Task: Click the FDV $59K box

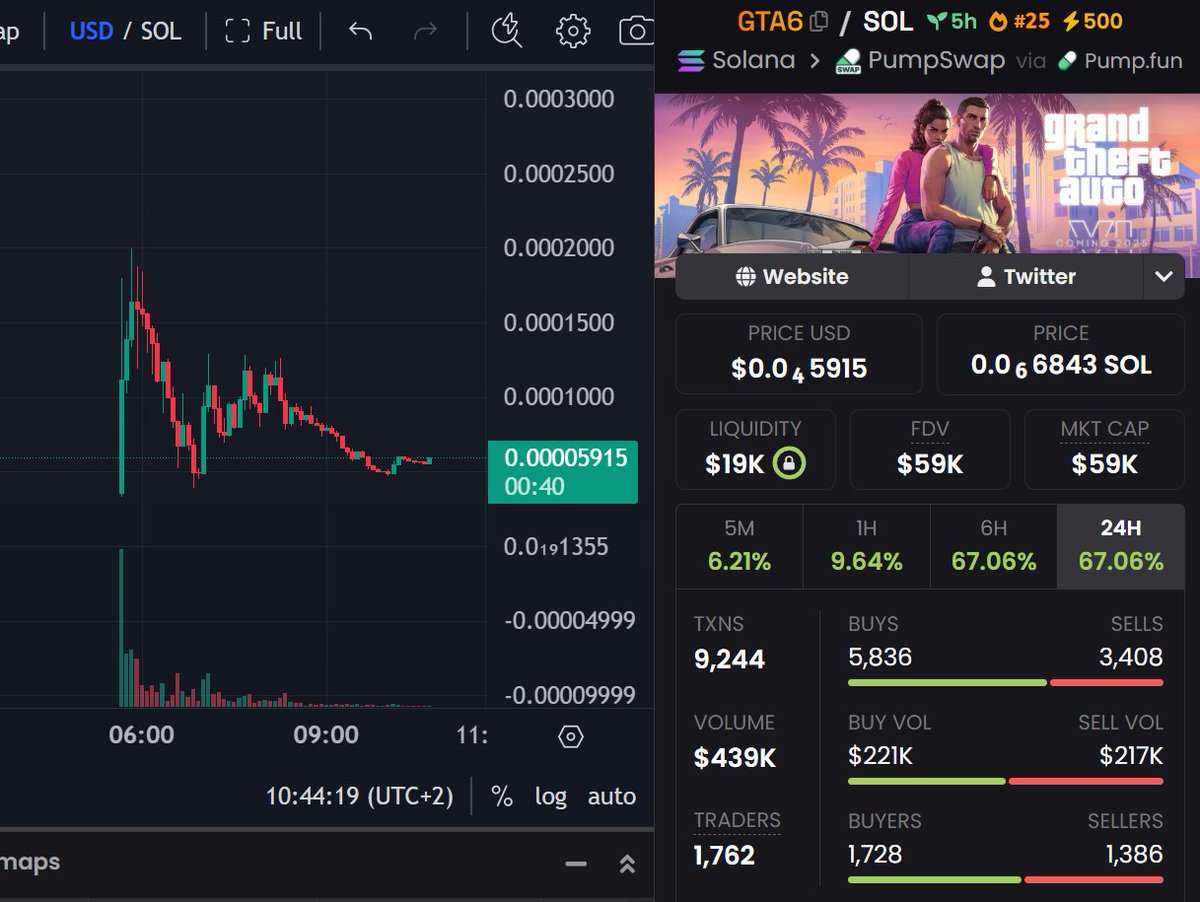Action: (x=930, y=449)
